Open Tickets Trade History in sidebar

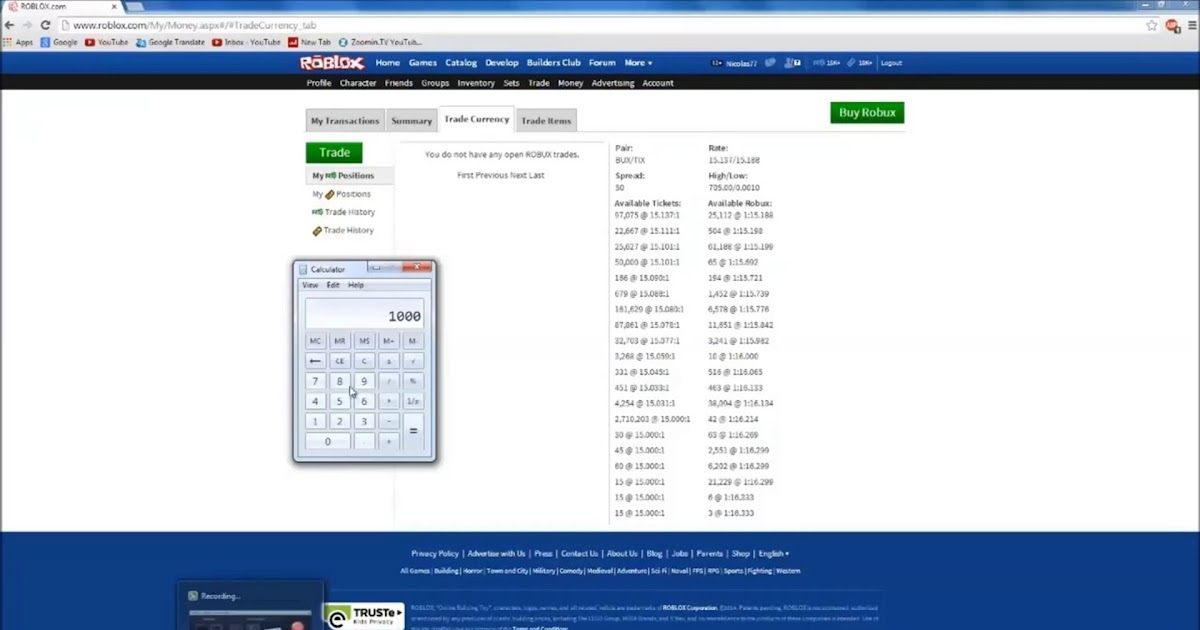(343, 230)
